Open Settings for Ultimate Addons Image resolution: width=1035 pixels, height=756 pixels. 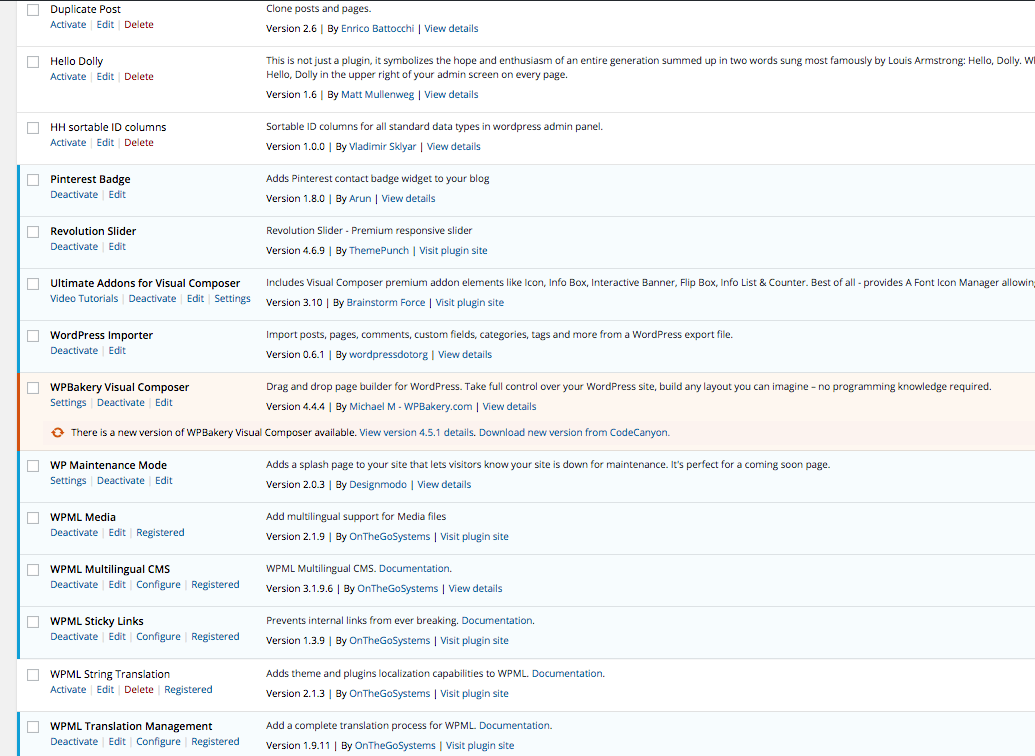pos(232,298)
